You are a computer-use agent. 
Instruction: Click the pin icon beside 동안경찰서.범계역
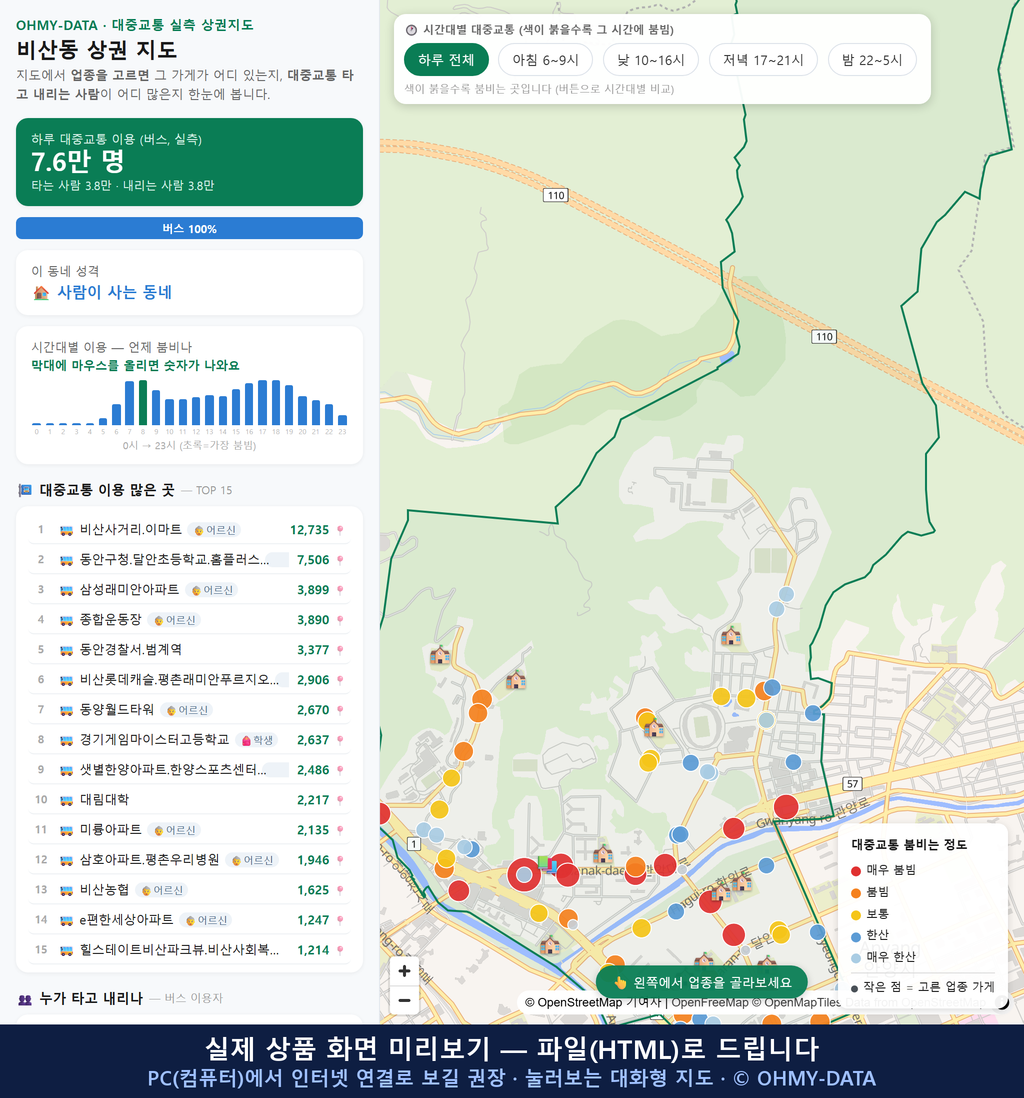click(x=340, y=650)
